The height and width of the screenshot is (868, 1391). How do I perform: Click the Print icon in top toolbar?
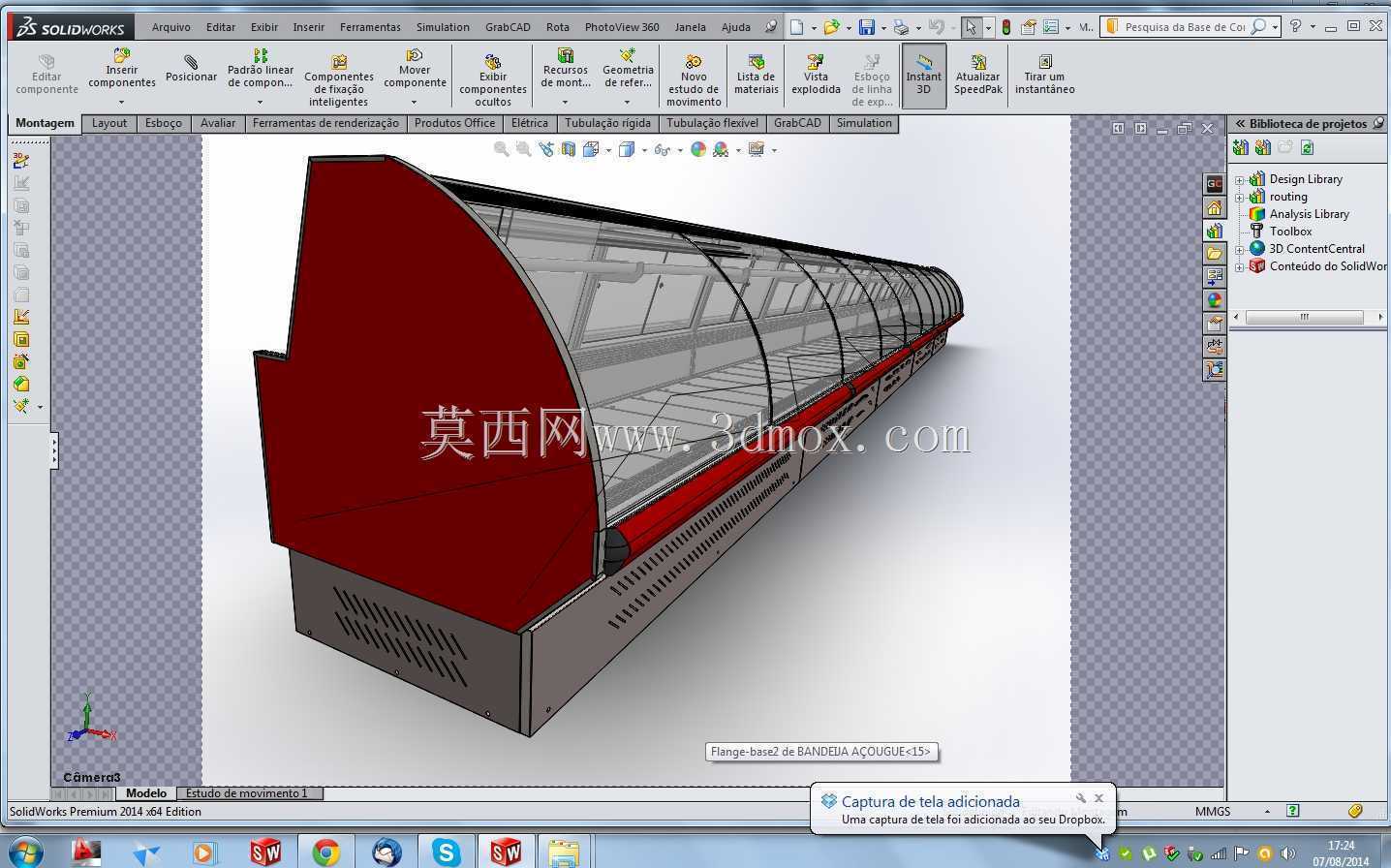(902, 27)
